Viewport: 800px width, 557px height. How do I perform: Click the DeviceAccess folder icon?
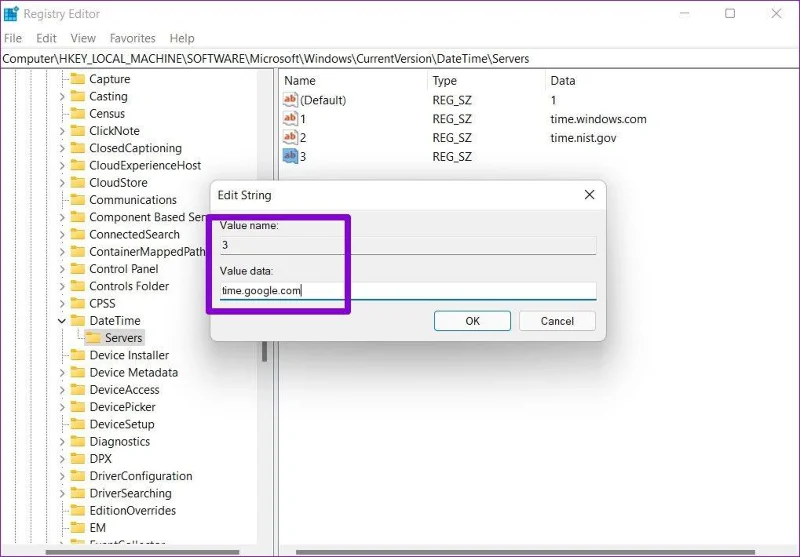tap(78, 390)
